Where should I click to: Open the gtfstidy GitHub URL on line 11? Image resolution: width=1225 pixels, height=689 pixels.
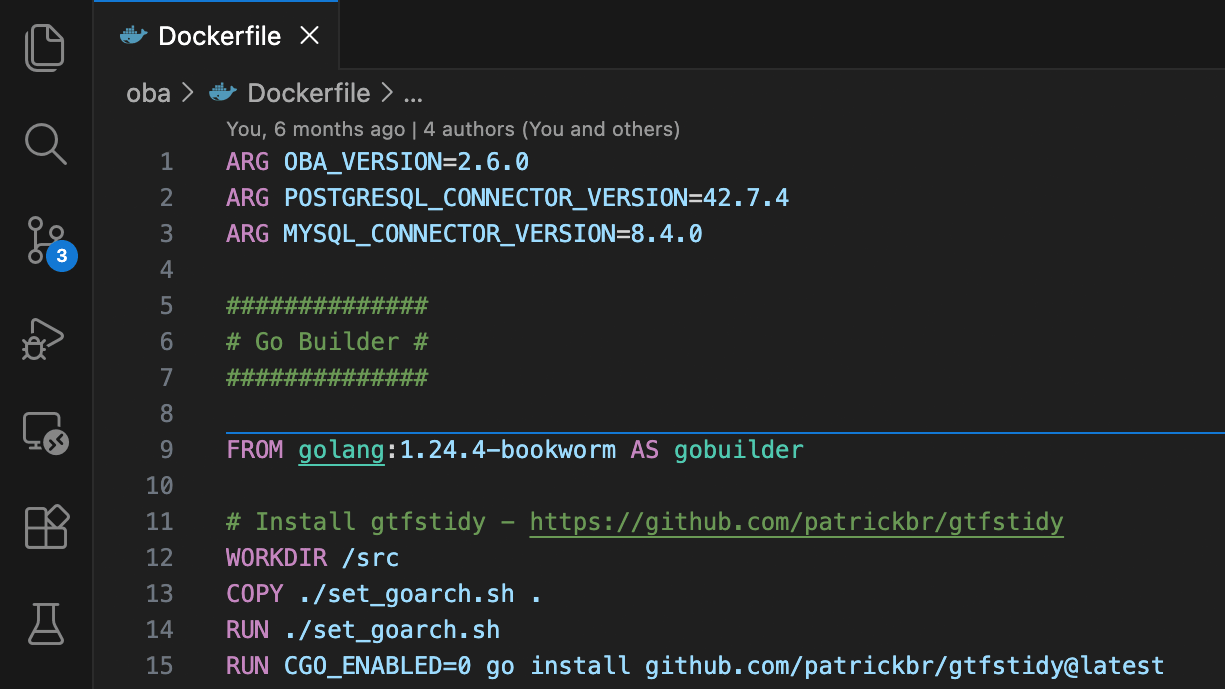click(796, 521)
